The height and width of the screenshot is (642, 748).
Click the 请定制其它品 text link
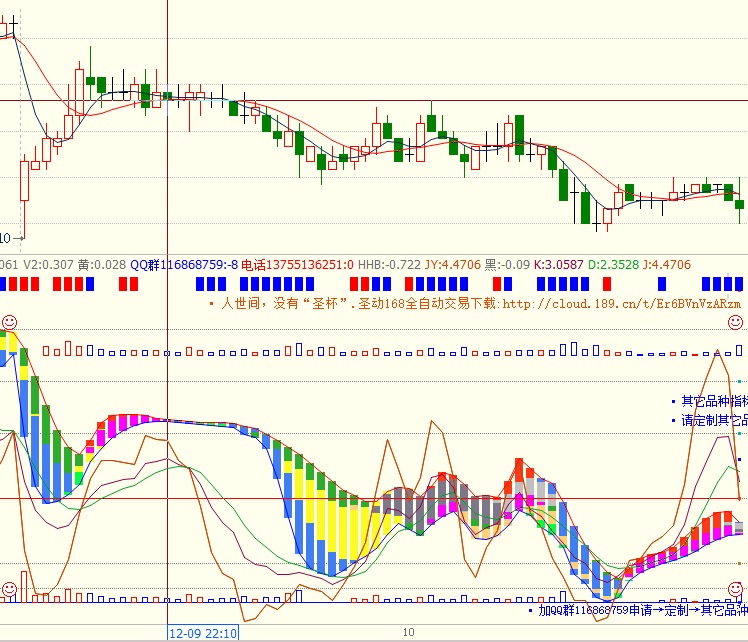713,421
